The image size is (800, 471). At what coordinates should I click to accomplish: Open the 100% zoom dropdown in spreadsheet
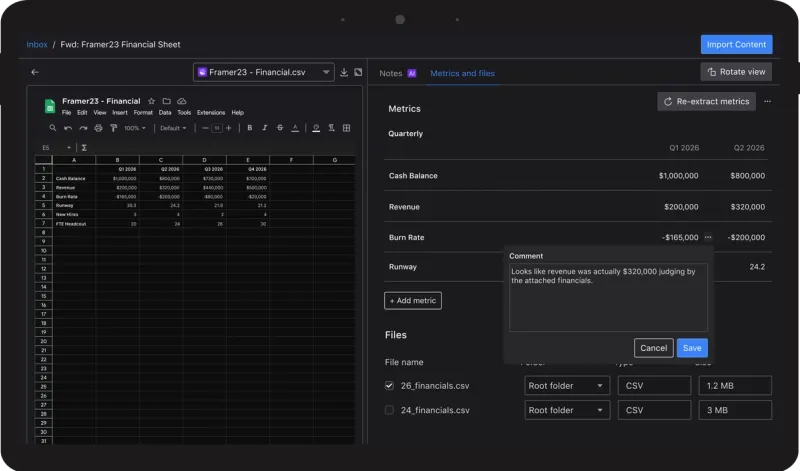click(x=135, y=128)
